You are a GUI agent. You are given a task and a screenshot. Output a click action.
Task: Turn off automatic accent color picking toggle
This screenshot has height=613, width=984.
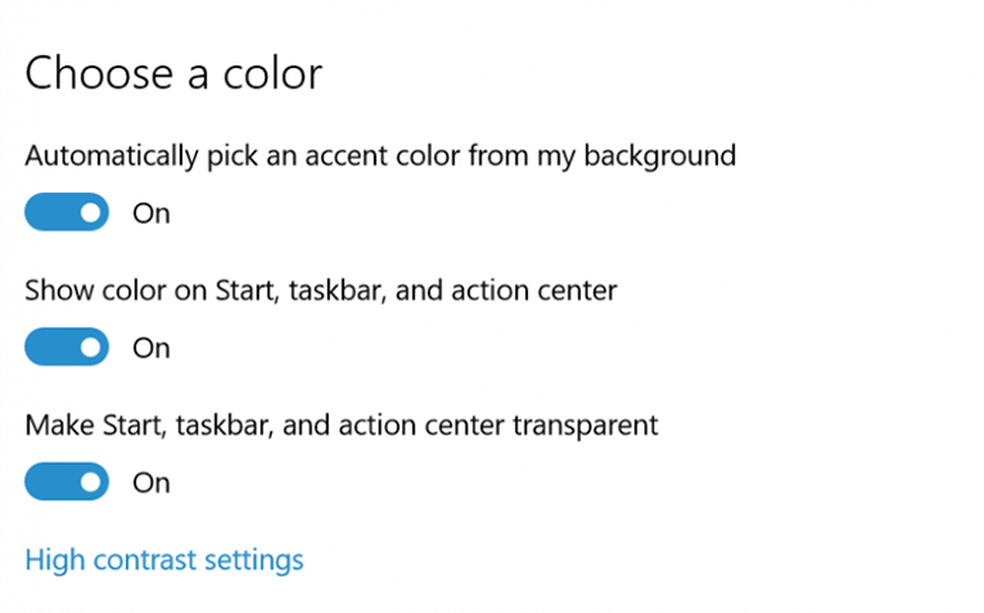66,212
